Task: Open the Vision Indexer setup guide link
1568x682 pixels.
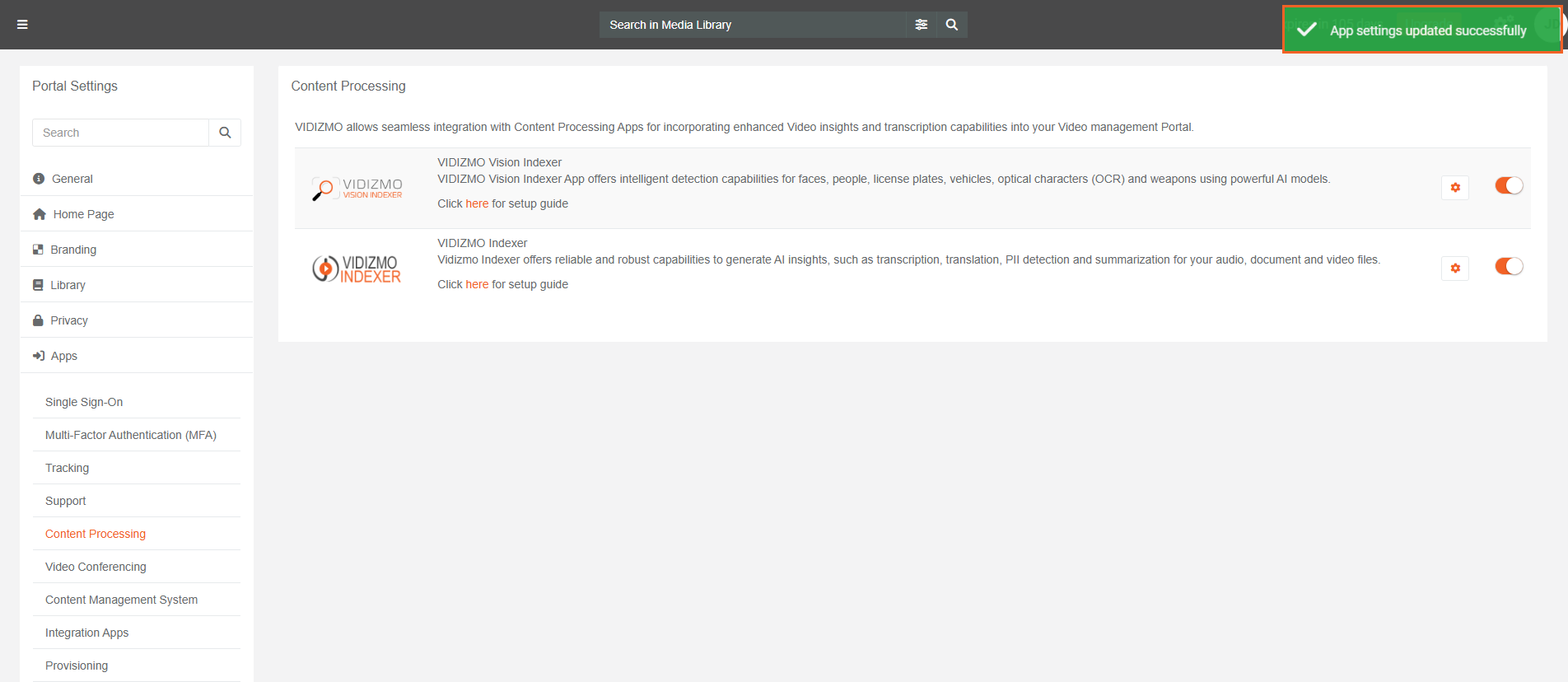Action: coord(477,203)
